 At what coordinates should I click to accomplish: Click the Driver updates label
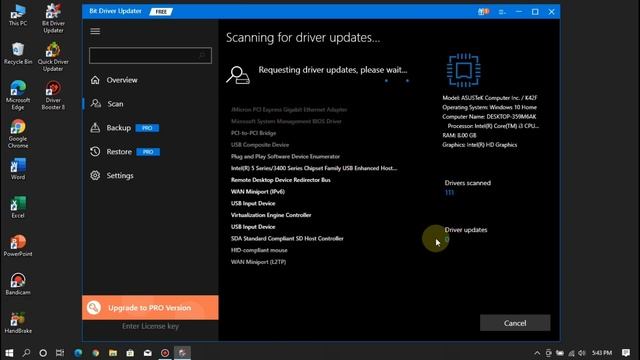pos(466,230)
